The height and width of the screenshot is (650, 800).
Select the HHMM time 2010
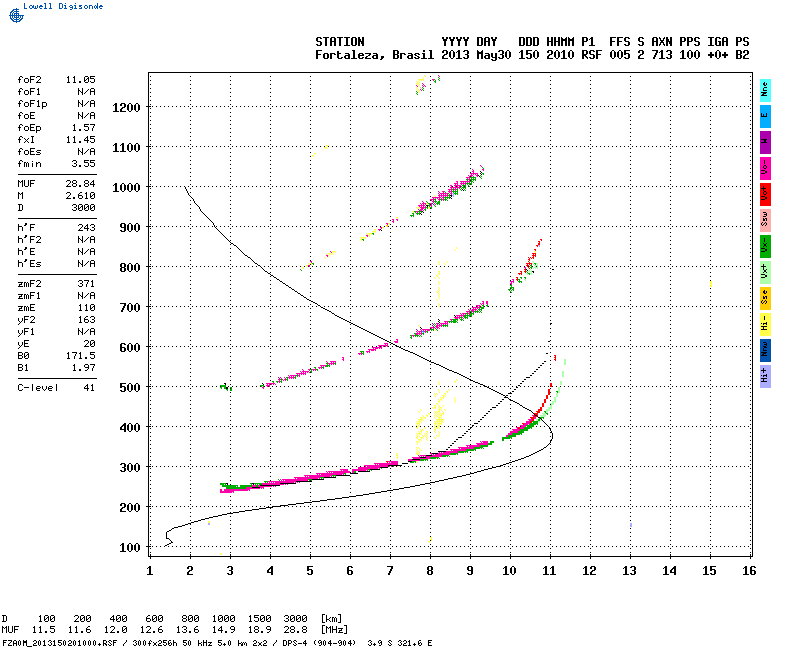(560, 55)
